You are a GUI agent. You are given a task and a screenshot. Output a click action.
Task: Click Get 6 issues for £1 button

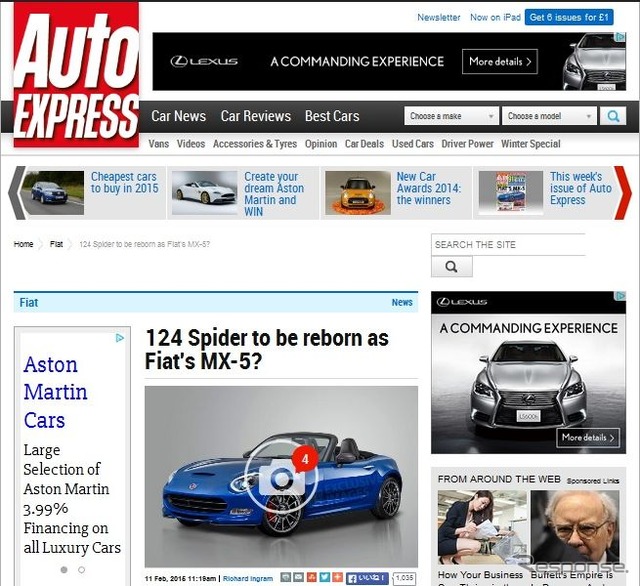[569, 17]
